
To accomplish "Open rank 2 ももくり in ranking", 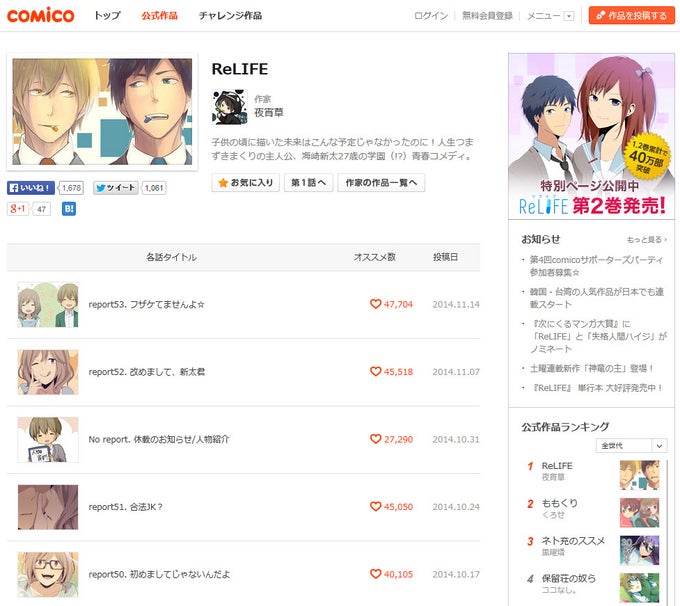I will [559, 504].
